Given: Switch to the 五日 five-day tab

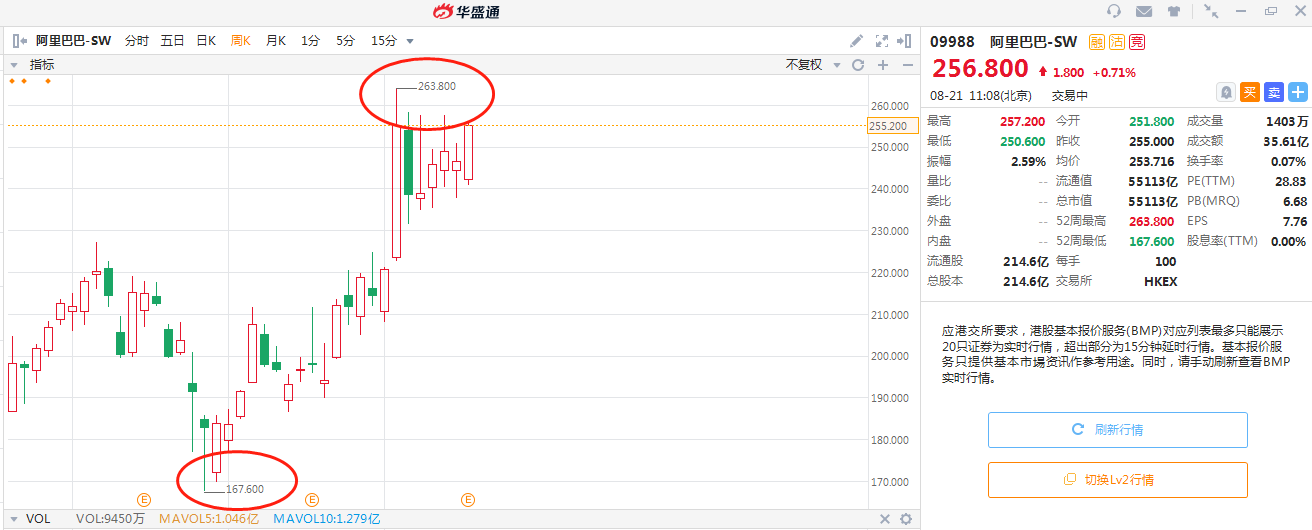Looking at the screenshot, I should 173,41.
